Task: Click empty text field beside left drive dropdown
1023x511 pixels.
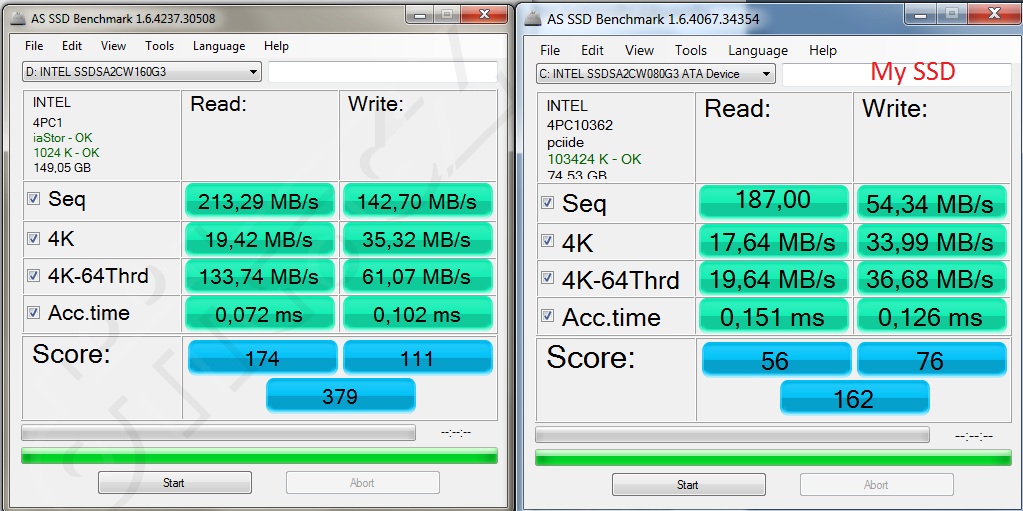Action: [382, 72]
